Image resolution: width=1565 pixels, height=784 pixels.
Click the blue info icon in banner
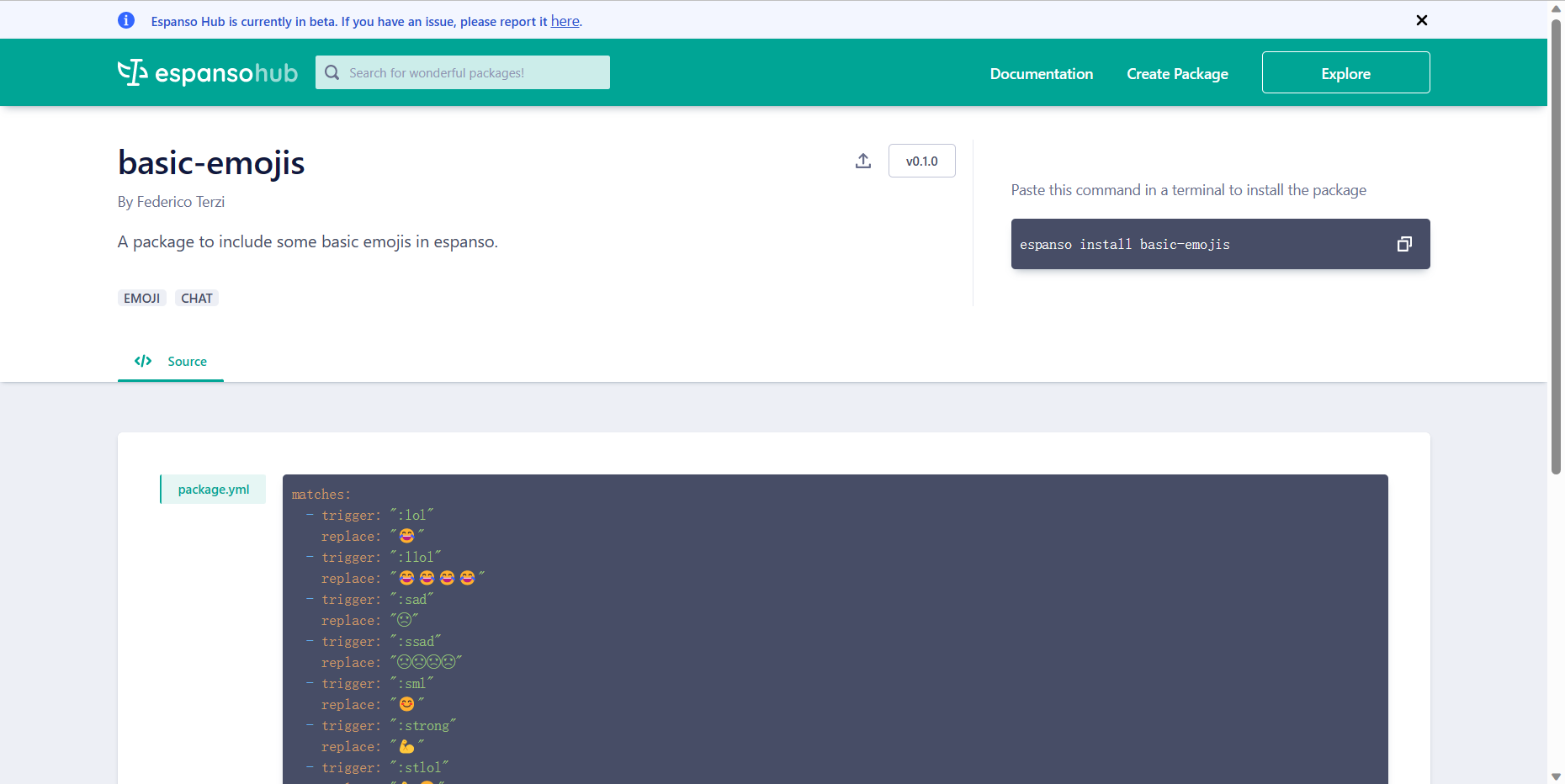[126, 20]
